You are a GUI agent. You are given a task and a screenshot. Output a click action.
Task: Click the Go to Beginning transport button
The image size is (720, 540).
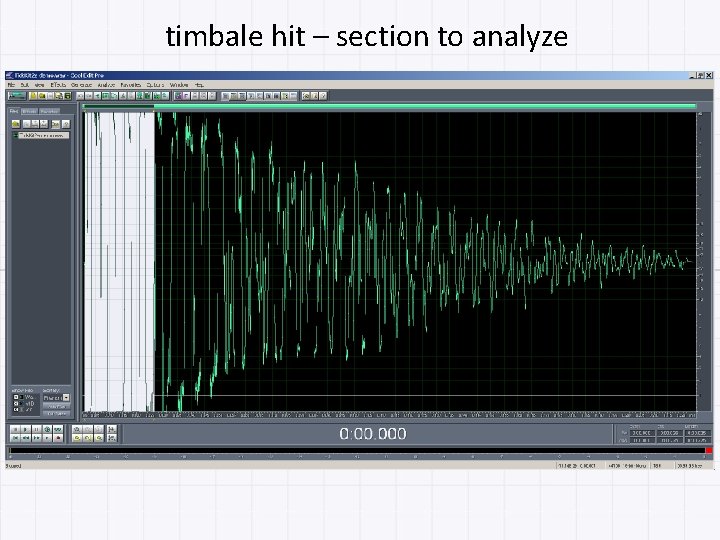pyautogui.click(x=15, y=438)
